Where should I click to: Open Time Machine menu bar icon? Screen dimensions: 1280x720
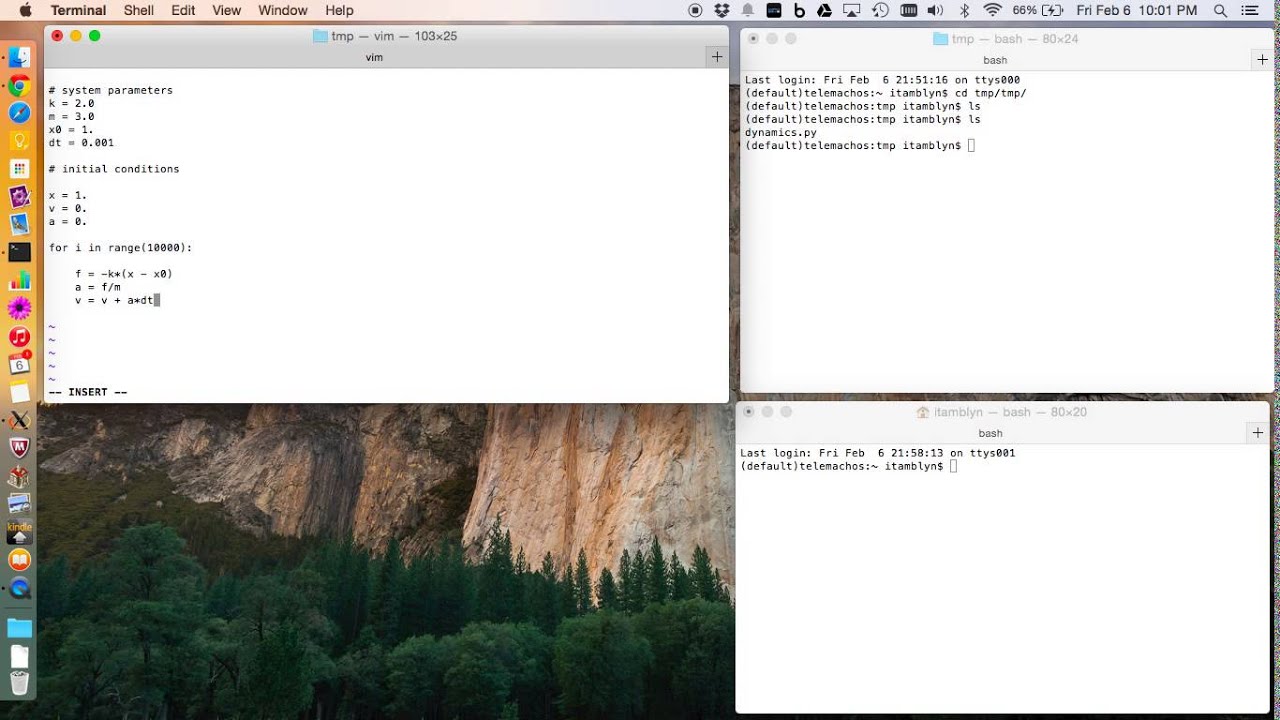click(x=880, y=10)
